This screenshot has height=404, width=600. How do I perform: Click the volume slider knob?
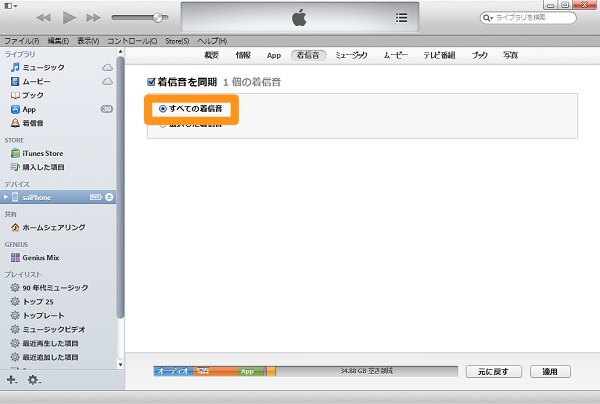158,18
